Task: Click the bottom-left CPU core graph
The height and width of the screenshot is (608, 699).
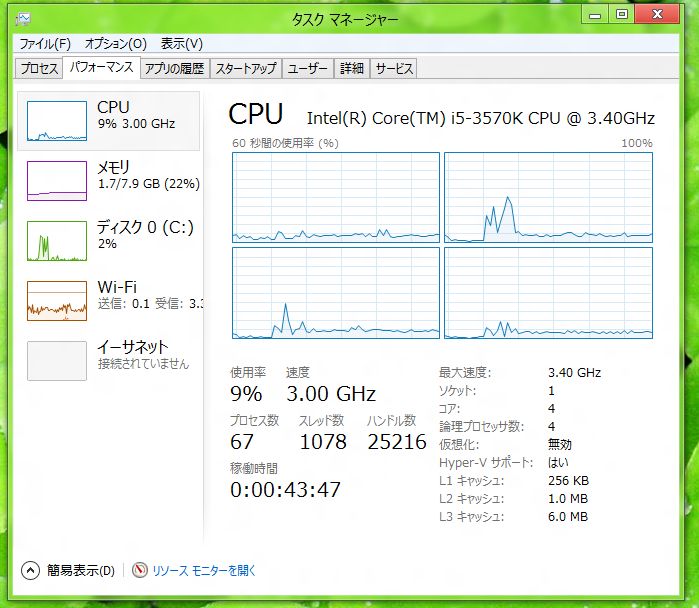Action: tap(336, 293)
